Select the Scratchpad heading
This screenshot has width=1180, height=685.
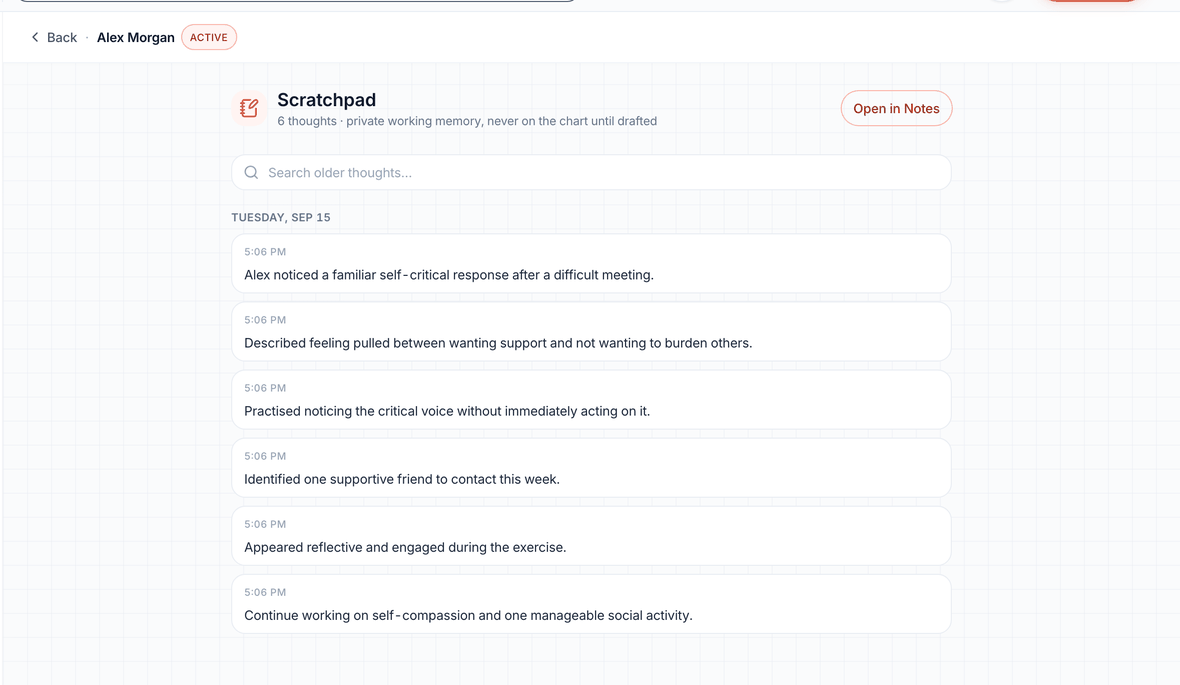327,99
